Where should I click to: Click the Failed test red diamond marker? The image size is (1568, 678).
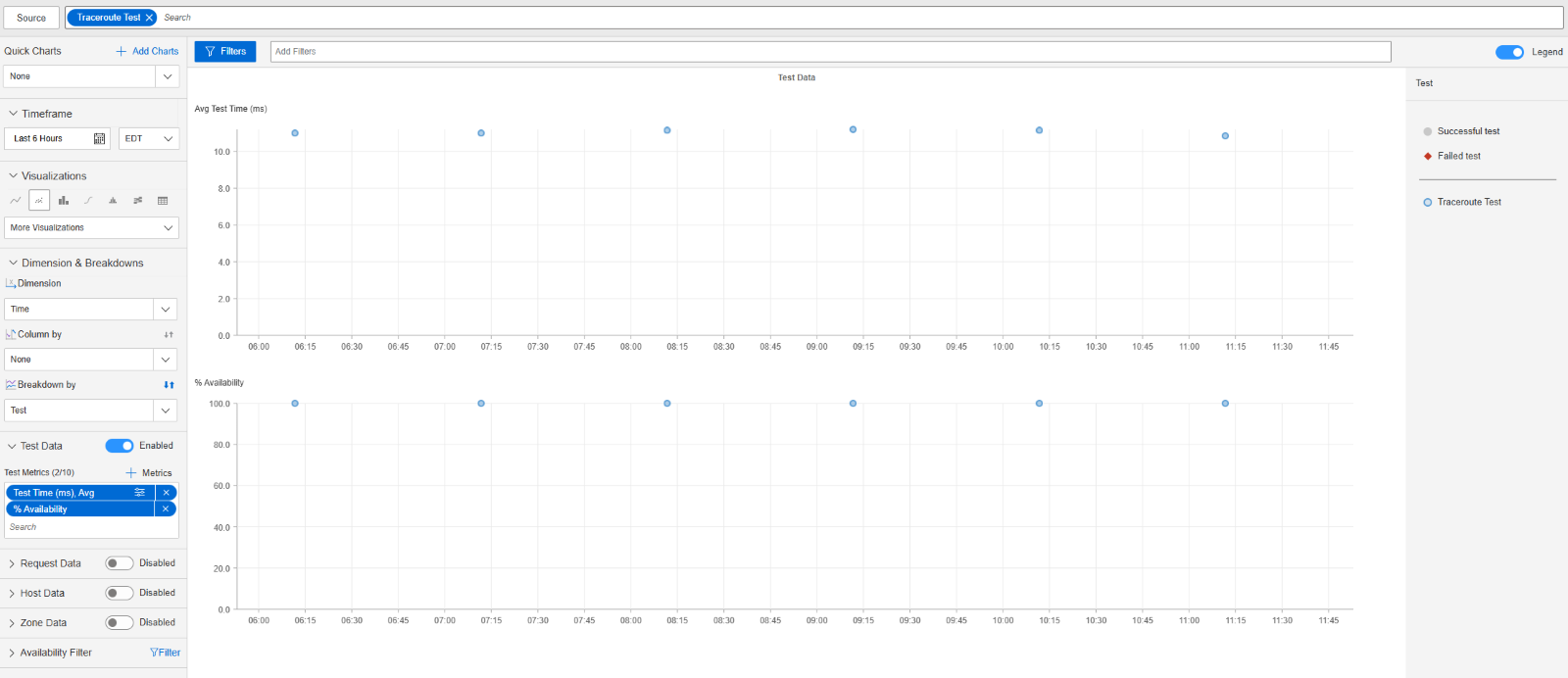[1428, 157]
